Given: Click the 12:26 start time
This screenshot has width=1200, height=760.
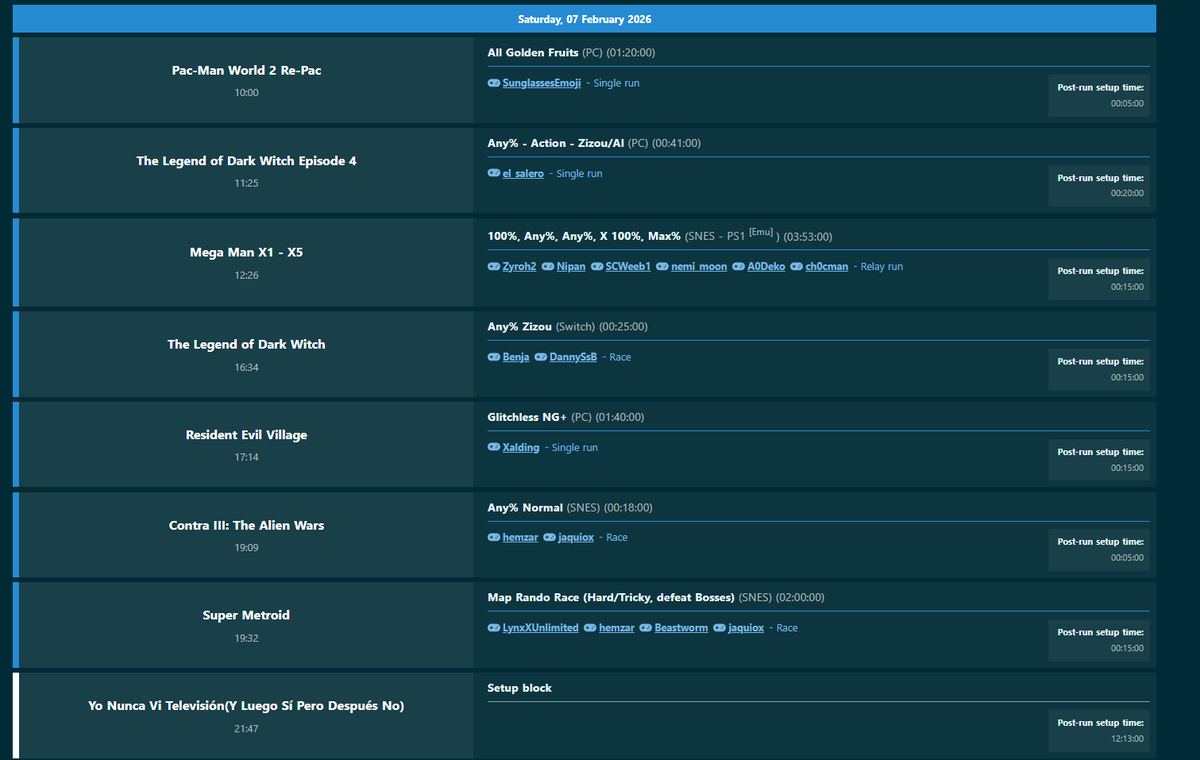Looking at the screenshot, I should (x=246, y=275).
